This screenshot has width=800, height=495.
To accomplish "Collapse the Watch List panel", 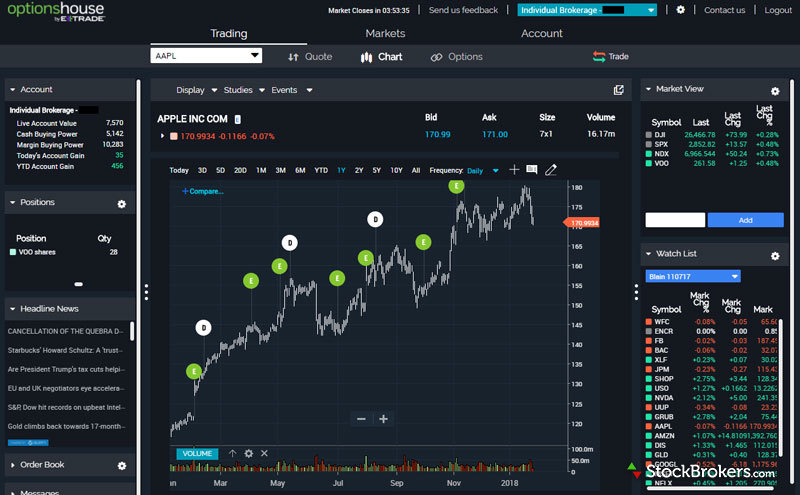I will click(648, 254).
